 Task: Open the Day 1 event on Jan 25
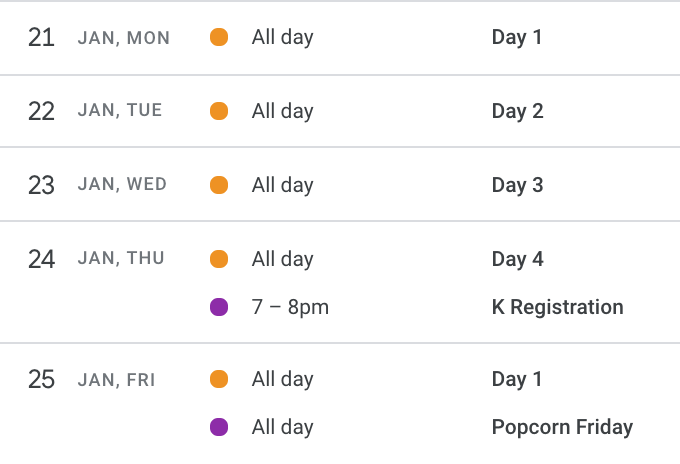[x=517, y=379]
